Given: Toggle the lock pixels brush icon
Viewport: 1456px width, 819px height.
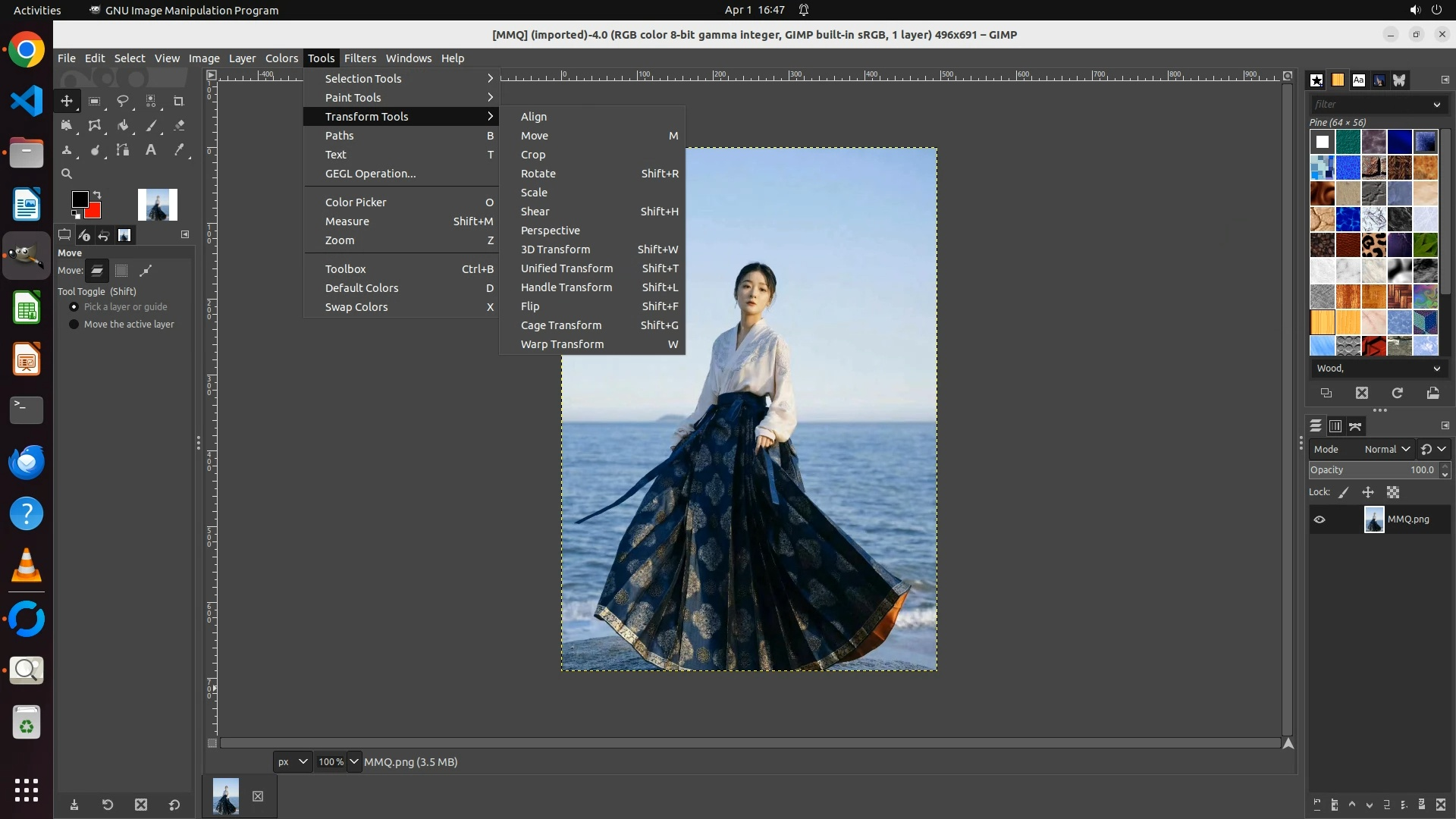Looking at the screenshot, I should [x=1344, y=493].
